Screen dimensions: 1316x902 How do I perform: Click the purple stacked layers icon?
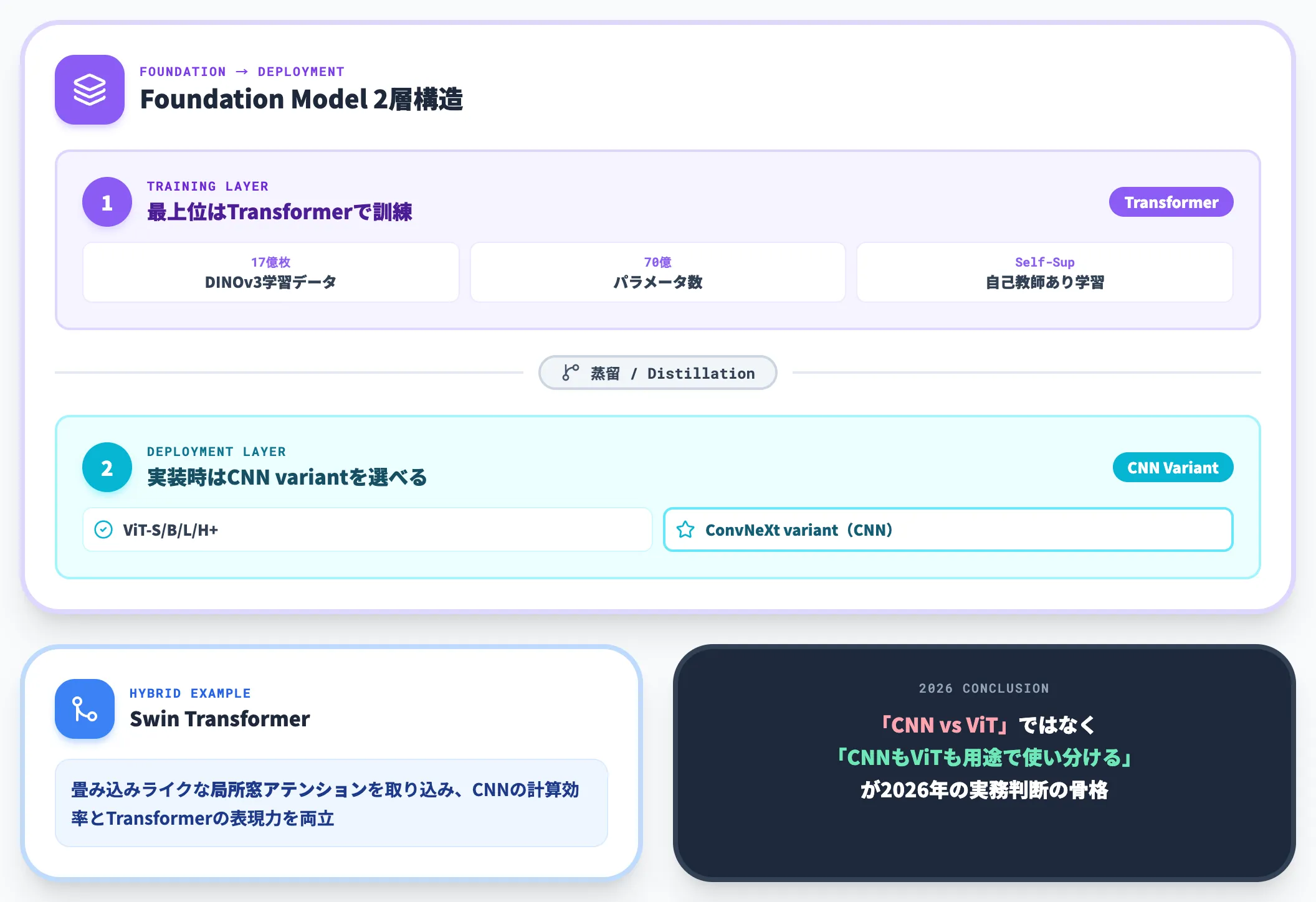pyautogui.click(x=90, y=90)
